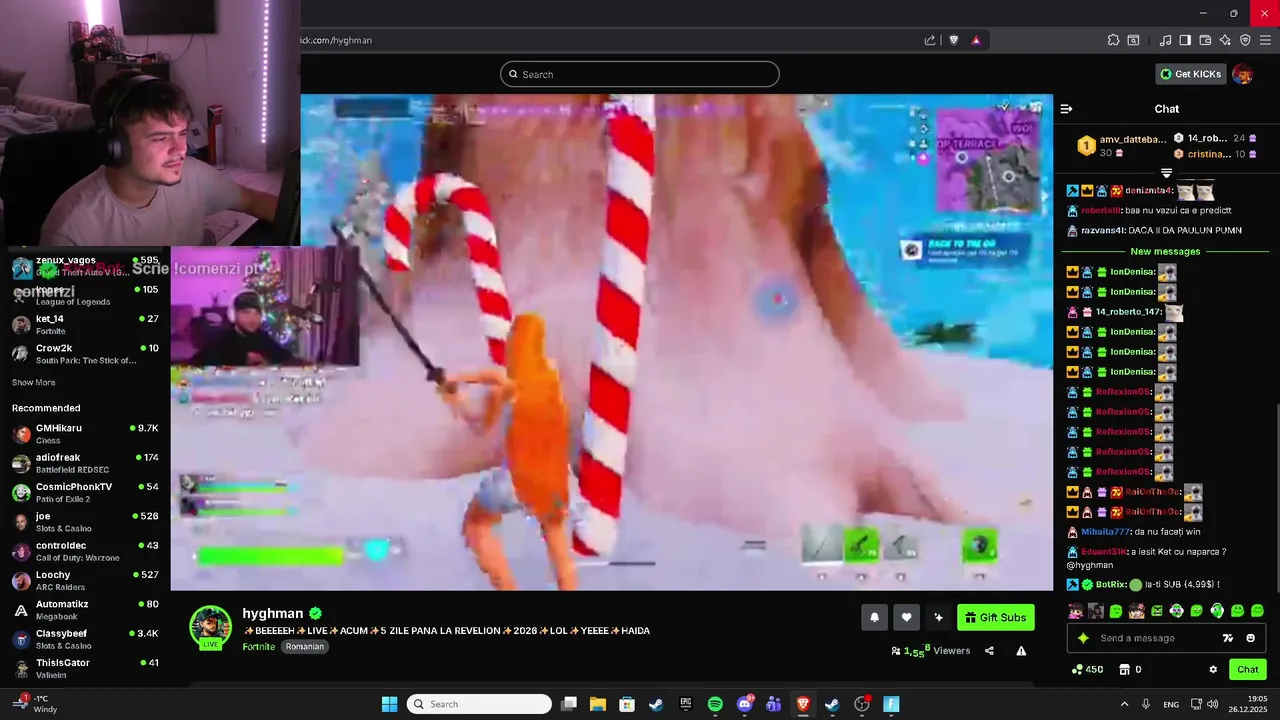The height and width of the screenshot is (720, 1280).
Task: Open recommended channel controldec
Action: click(x=85, y=551)
